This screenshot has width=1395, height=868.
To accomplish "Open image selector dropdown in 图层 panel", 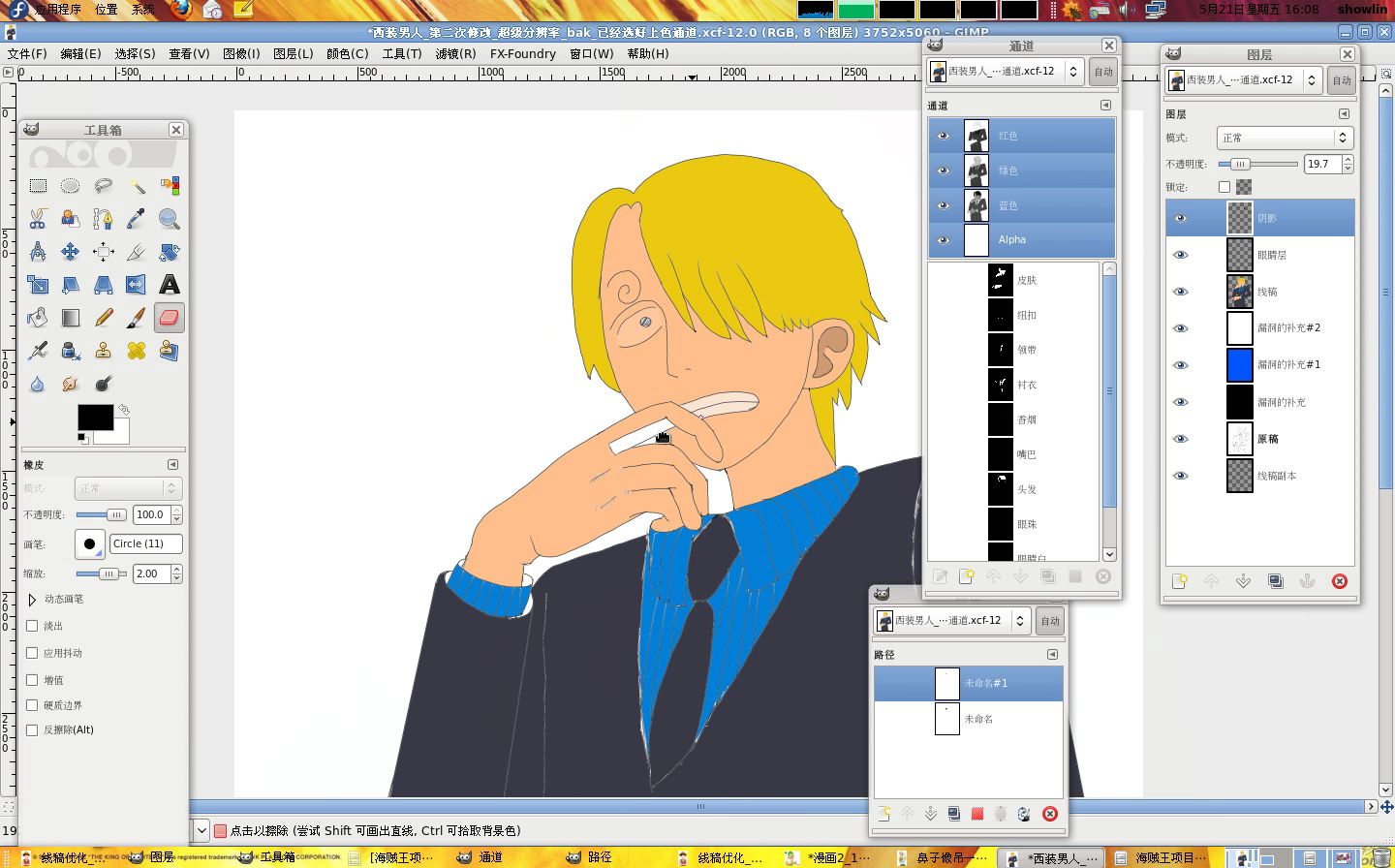I will (x=1244, y=79).
